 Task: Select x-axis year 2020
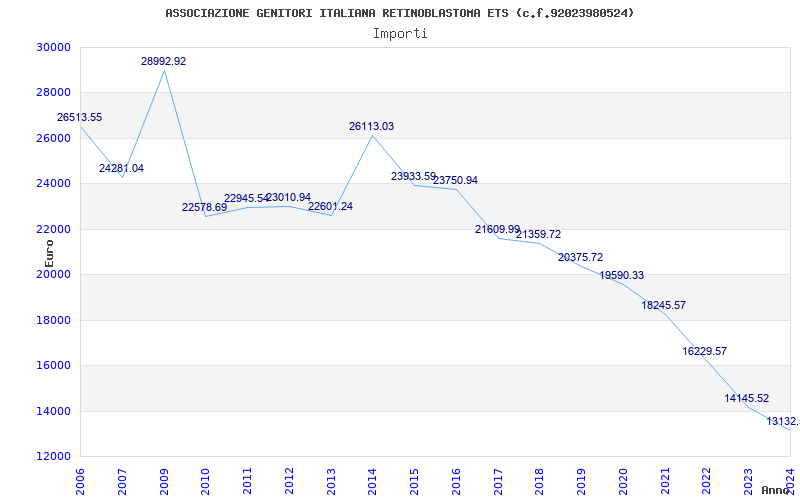point(623,481)
